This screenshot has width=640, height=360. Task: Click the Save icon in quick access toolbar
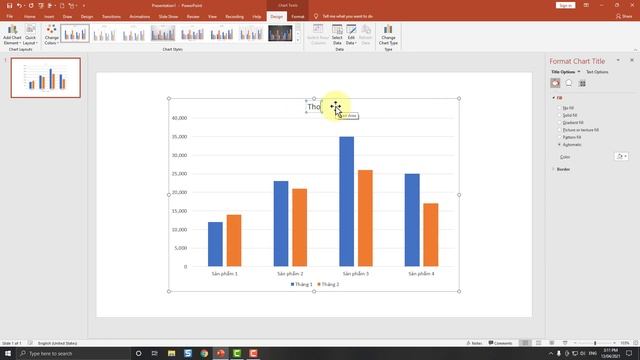[x=9, y=6]
